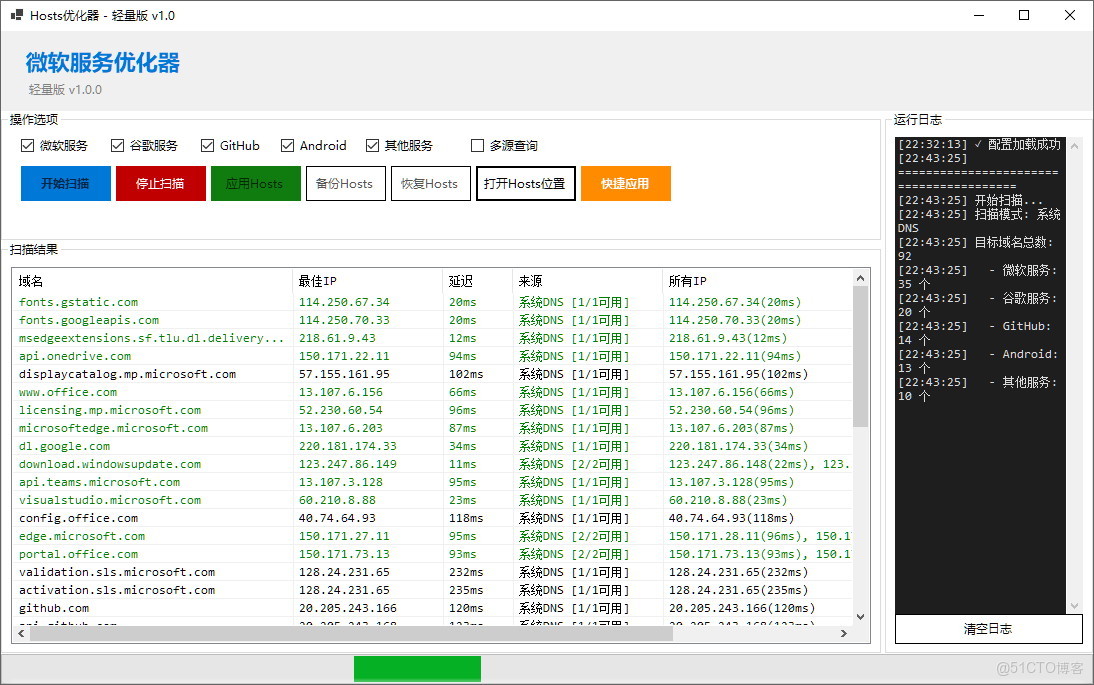The height and width of the screenshot is (685, 1094).
Task: Open the hosts file location with 打开Hosts位置
Action: (525, 183)
